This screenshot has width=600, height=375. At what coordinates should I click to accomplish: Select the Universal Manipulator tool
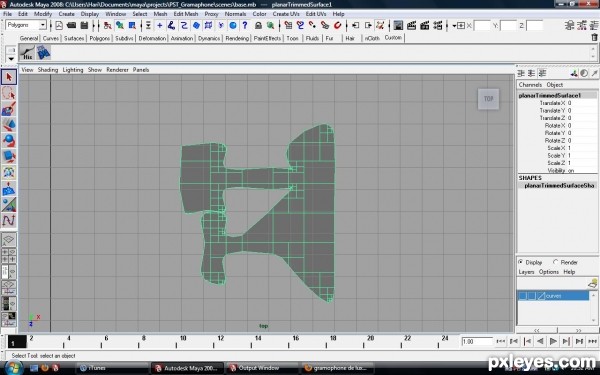[9, 172]
